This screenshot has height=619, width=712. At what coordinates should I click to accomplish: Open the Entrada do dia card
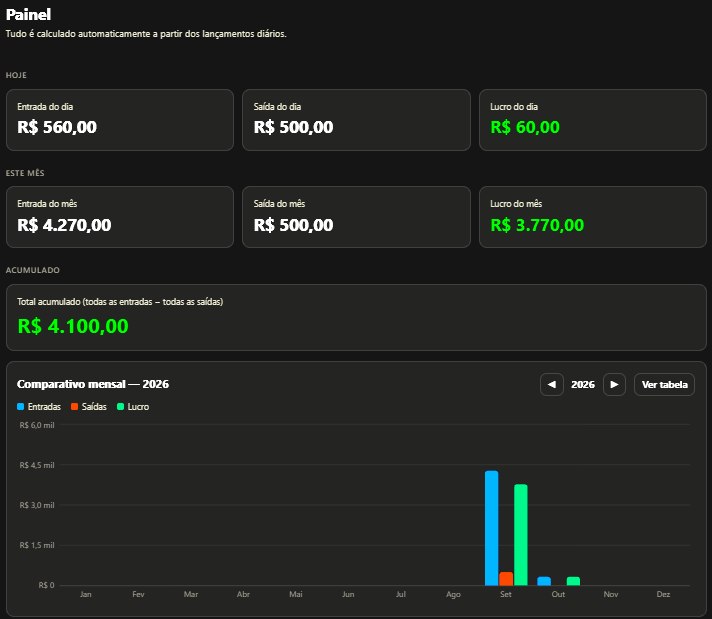click(x=120, y=120)
